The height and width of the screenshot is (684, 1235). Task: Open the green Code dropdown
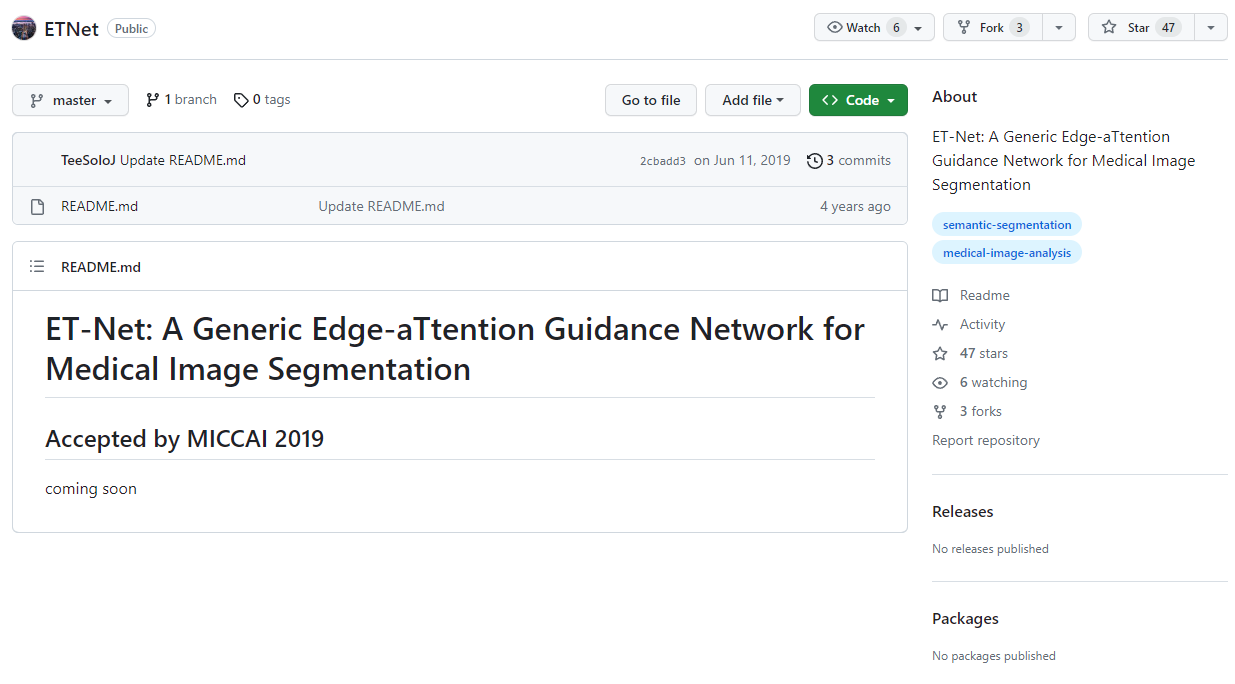(858, 100)
